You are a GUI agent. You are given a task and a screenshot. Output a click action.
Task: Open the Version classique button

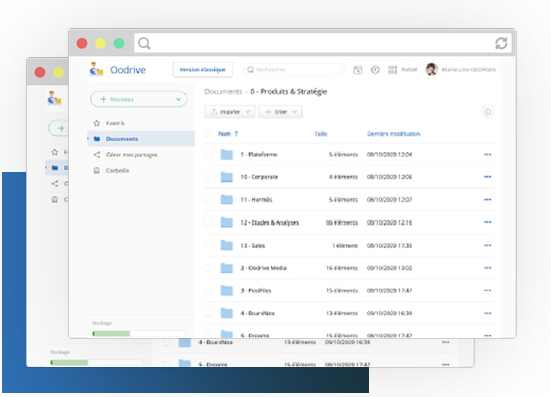tap(202, 70)
